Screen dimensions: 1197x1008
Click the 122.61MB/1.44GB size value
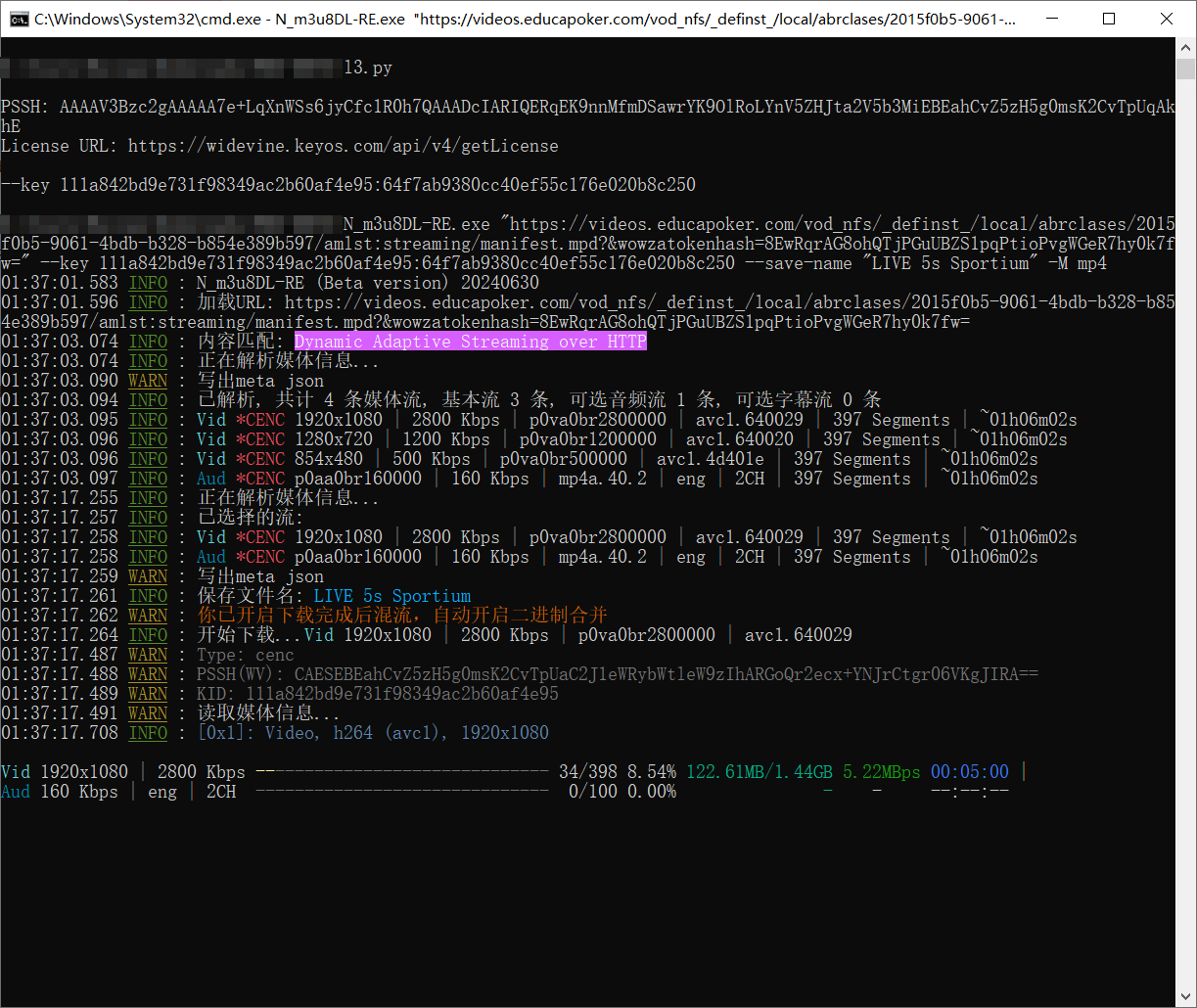click(760, 772)
